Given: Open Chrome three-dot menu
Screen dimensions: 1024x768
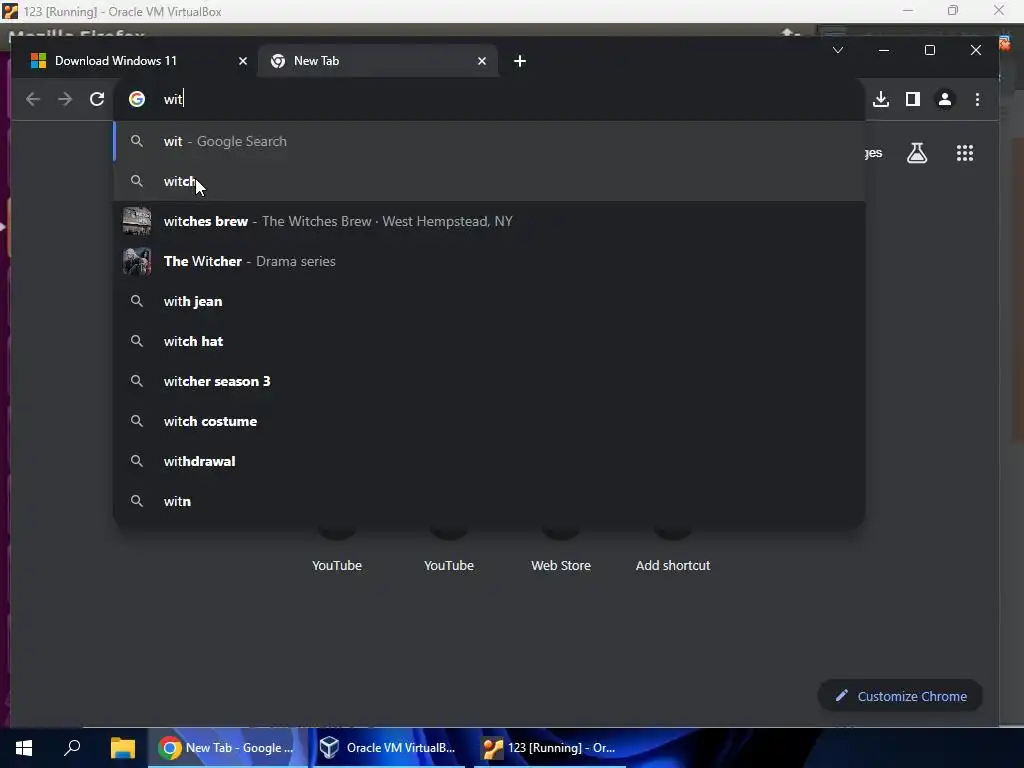Looking at the screenshot, I should point(977,99).
